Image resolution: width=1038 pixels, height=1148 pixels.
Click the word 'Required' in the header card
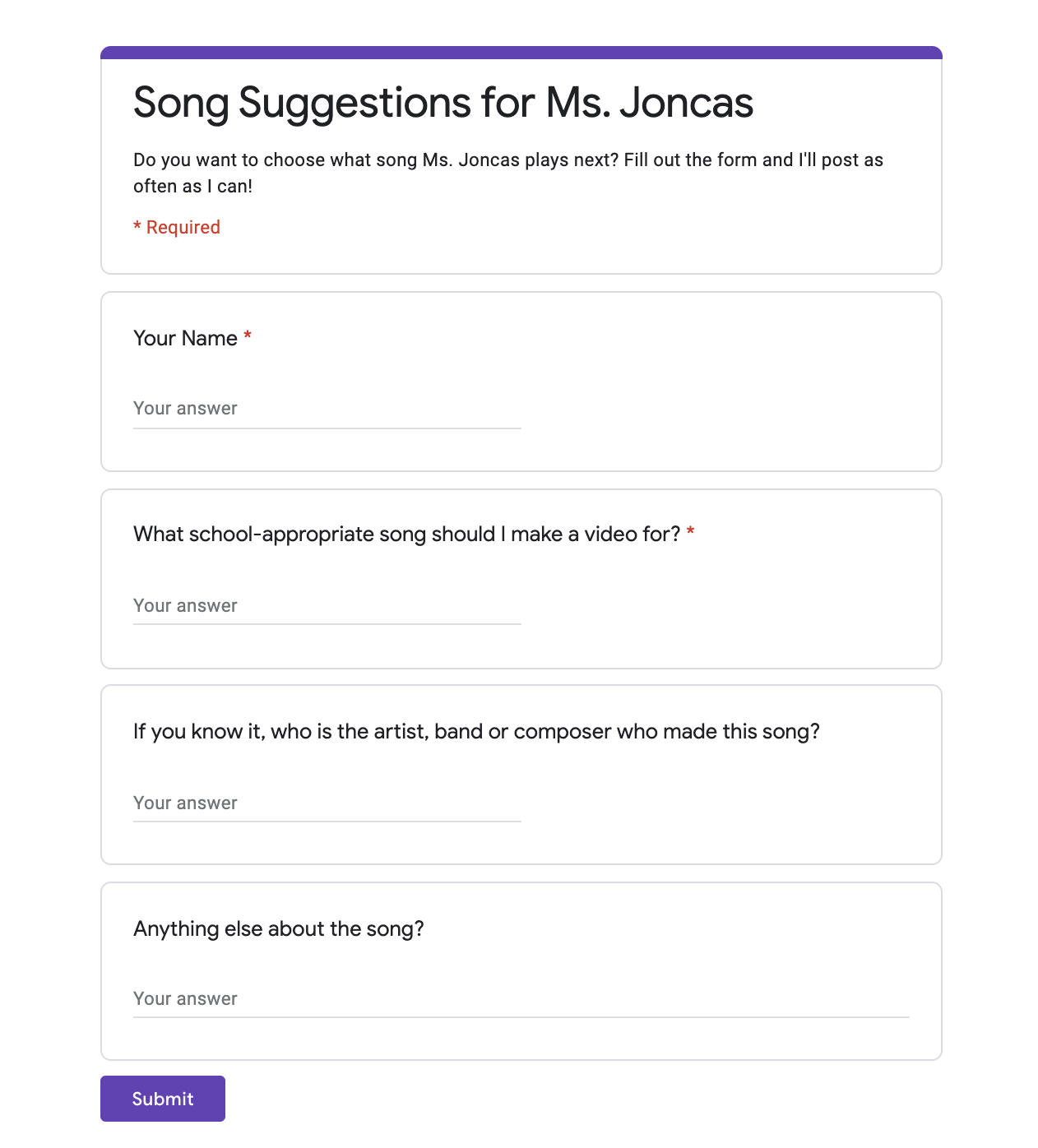click(x=183, y=228)
